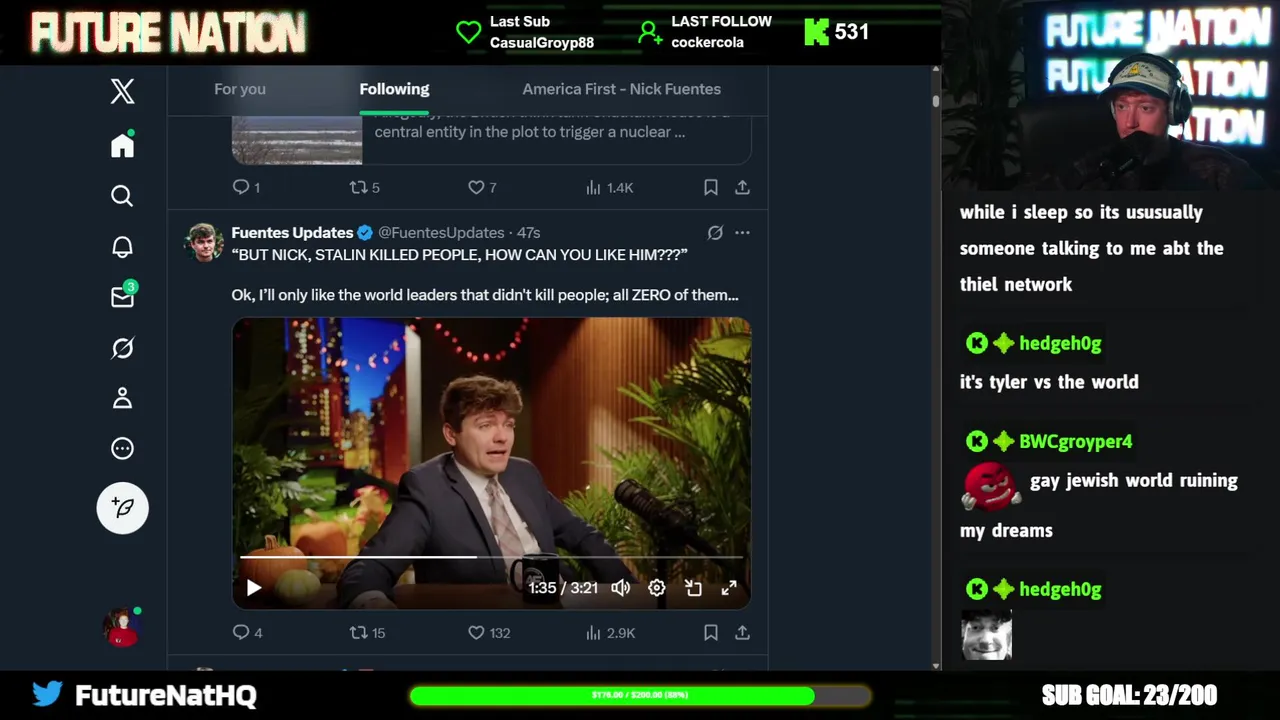View analytics showing 2.9K views
This screenshot has height=720, width=1280.
click(x=609, y=632)
